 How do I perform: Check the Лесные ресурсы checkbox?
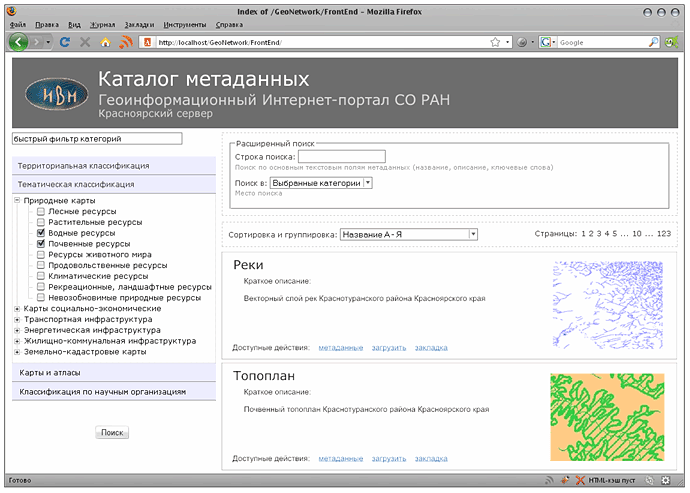click(40, 212)
